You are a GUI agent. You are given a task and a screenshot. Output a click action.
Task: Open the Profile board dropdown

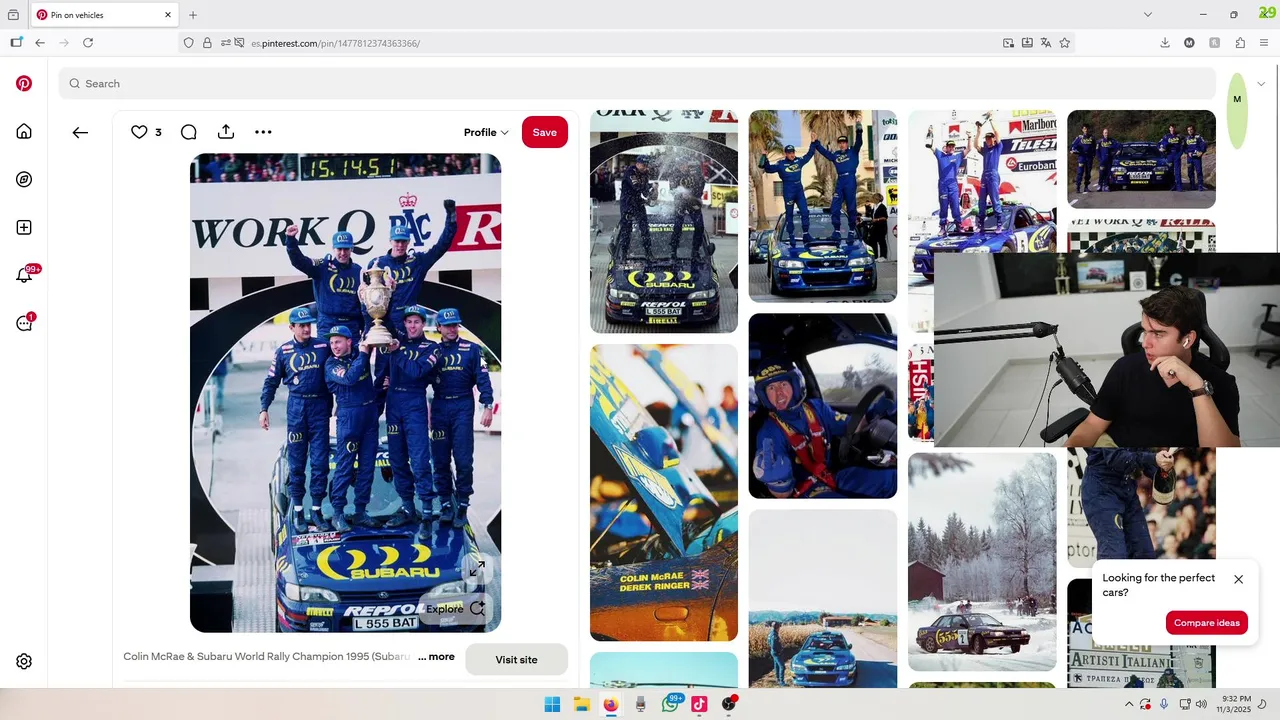click(x=486, y=132)
